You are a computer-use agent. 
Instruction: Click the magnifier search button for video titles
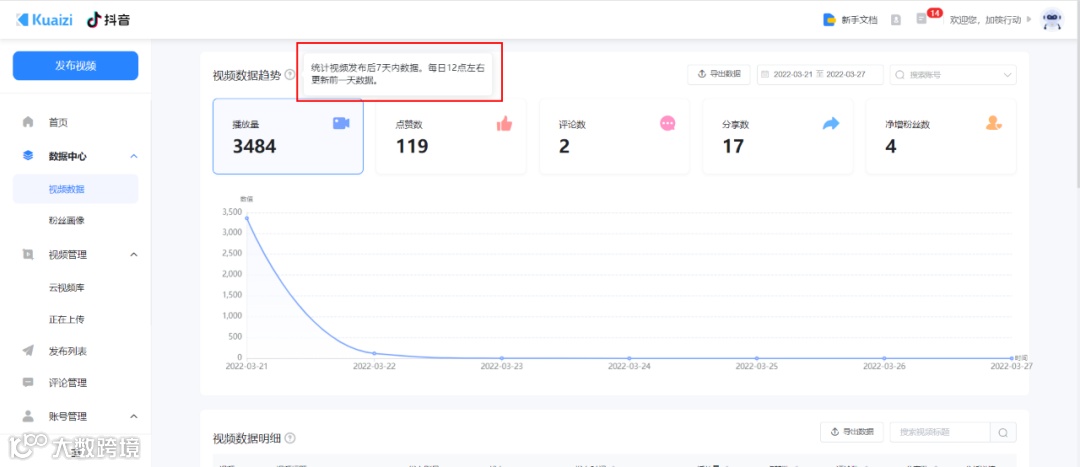pyautogui.click(x=1004, y=433)
